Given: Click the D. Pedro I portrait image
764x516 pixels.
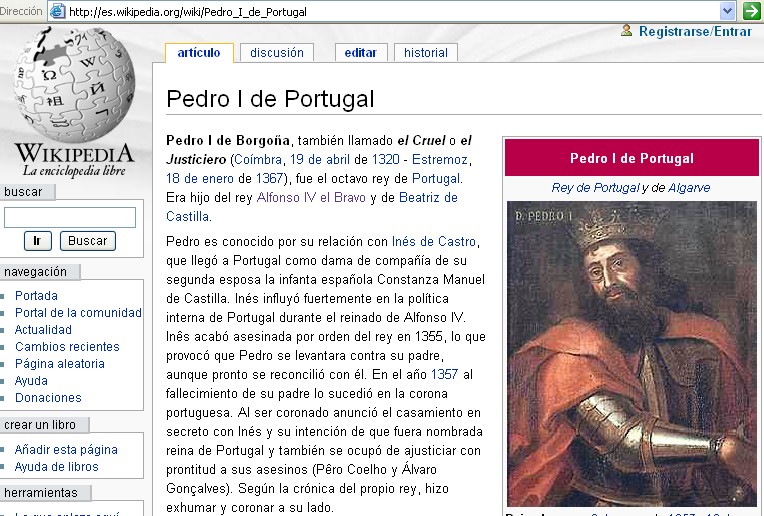Looking at the screenshot, I should click(x=632, y=354).
